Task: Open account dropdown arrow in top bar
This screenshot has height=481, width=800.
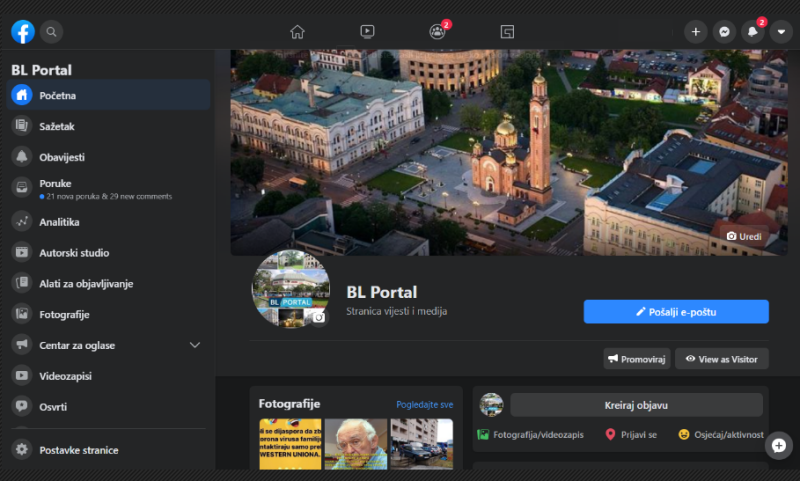Action: 781,32
